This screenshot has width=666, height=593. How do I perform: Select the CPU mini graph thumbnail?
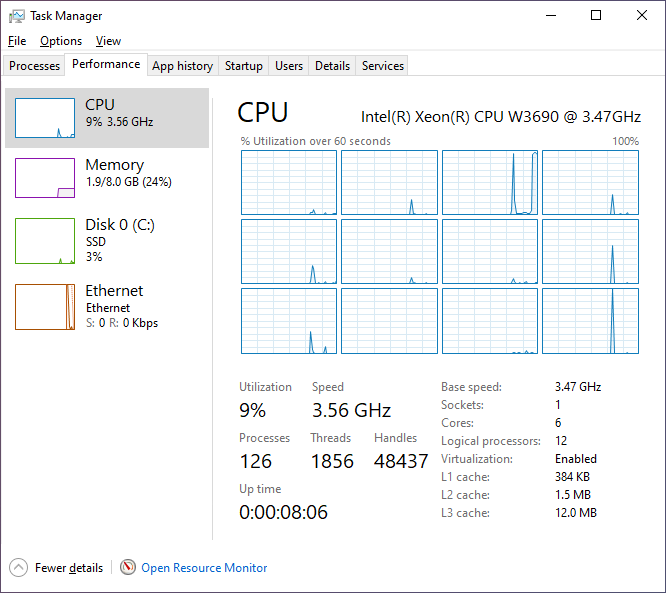pos(45,118)
